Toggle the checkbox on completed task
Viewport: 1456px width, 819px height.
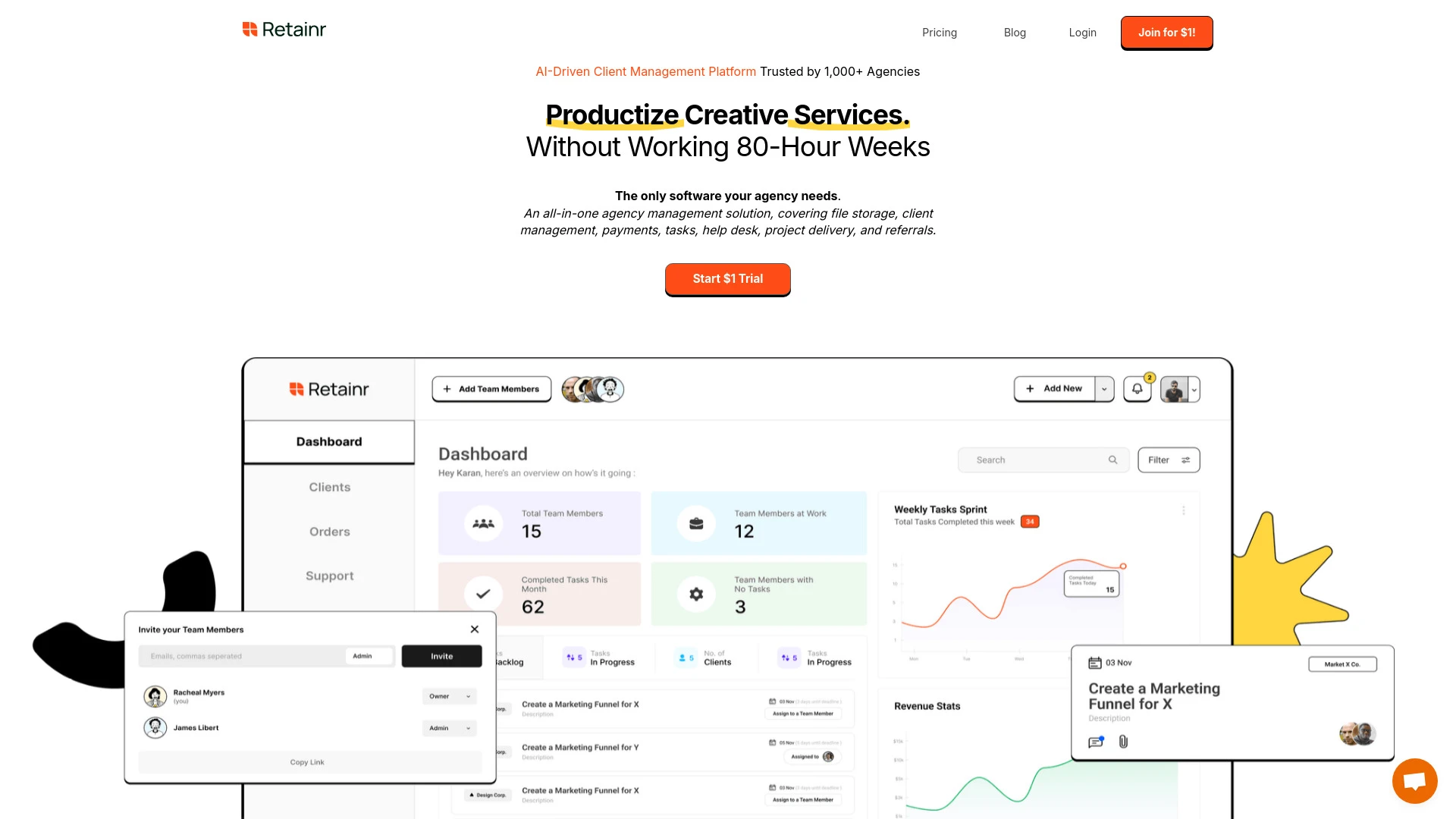click(483, 592)
